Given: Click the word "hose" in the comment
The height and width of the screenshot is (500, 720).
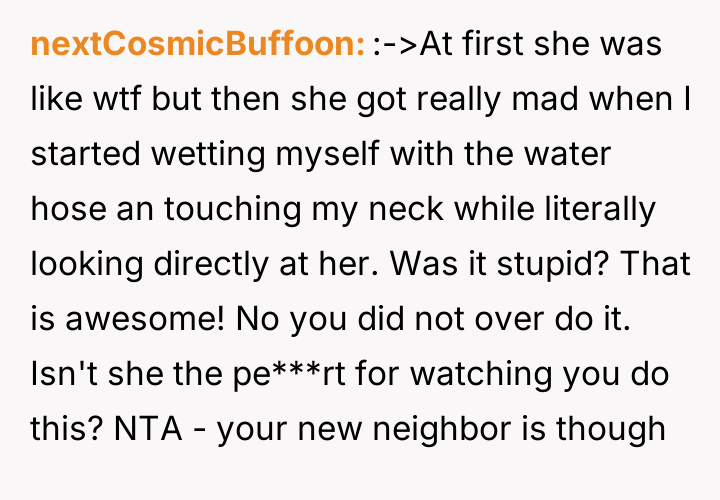Looking at the screenshot, I should [x=65, y=210].
